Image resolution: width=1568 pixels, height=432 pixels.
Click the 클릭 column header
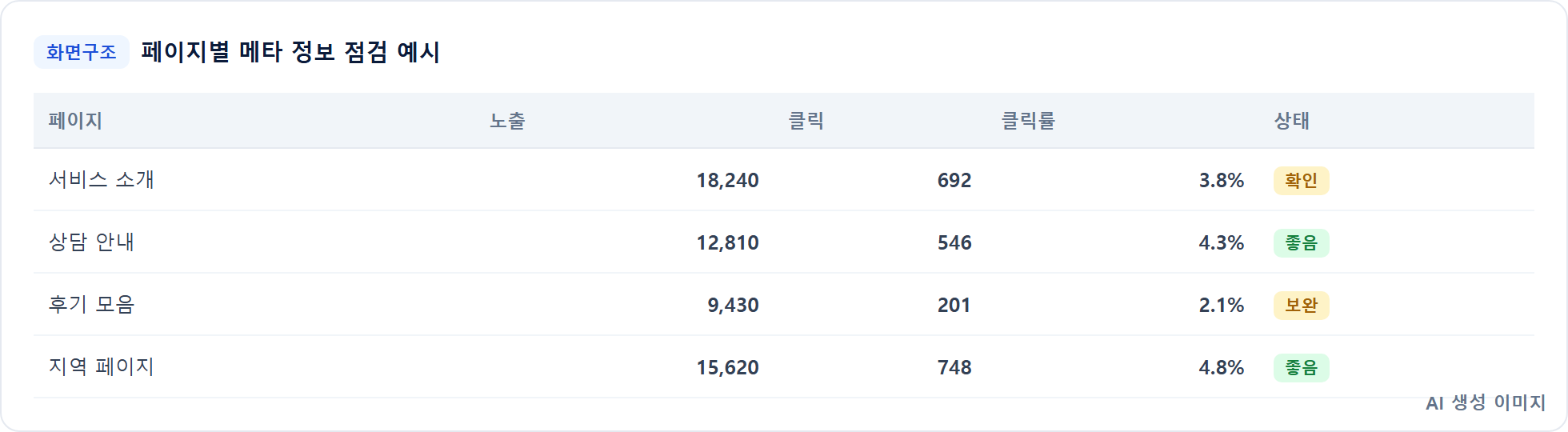tap(806, 121)
